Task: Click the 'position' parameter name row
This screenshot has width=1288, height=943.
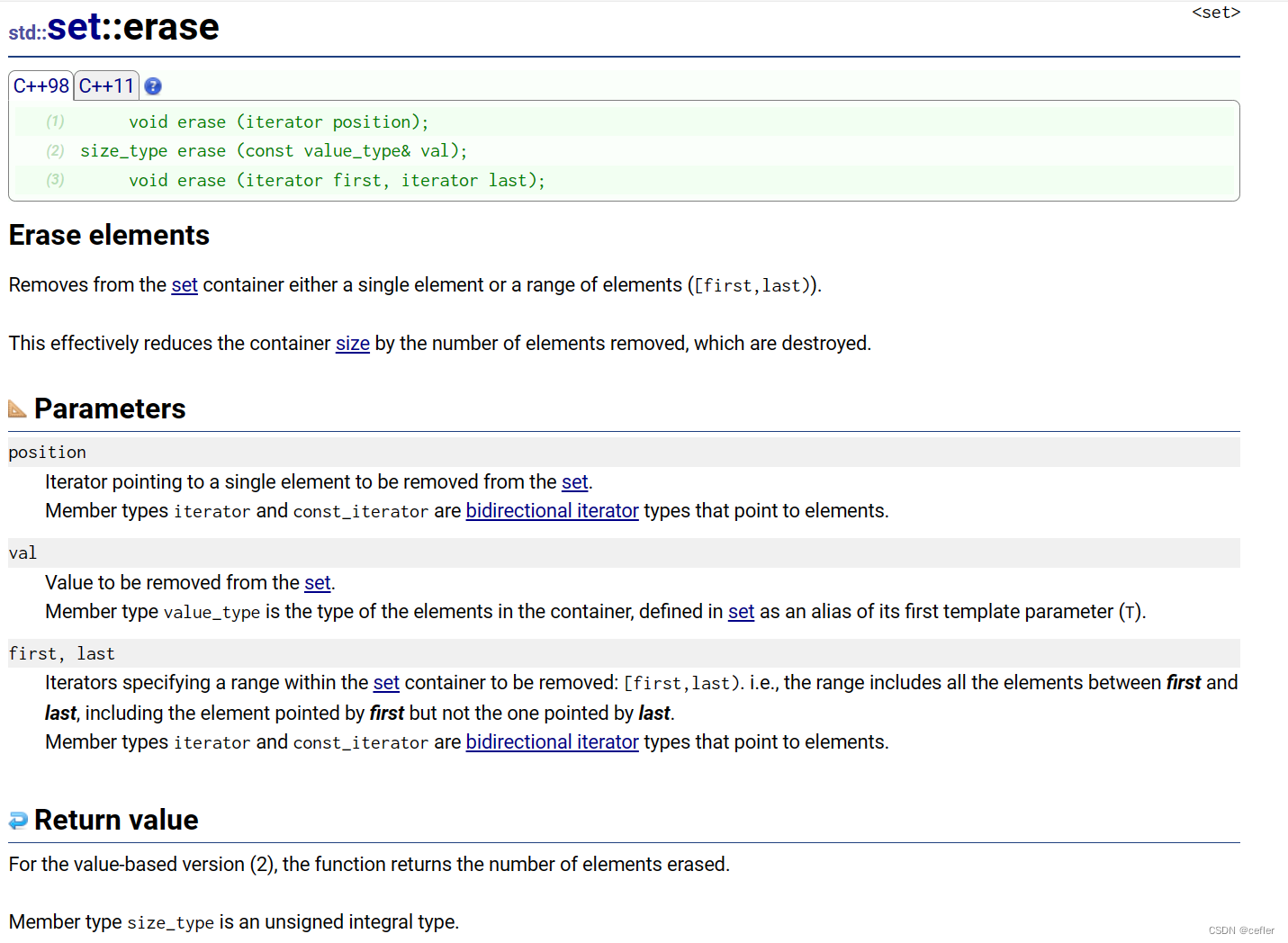Action: point(624,453)
